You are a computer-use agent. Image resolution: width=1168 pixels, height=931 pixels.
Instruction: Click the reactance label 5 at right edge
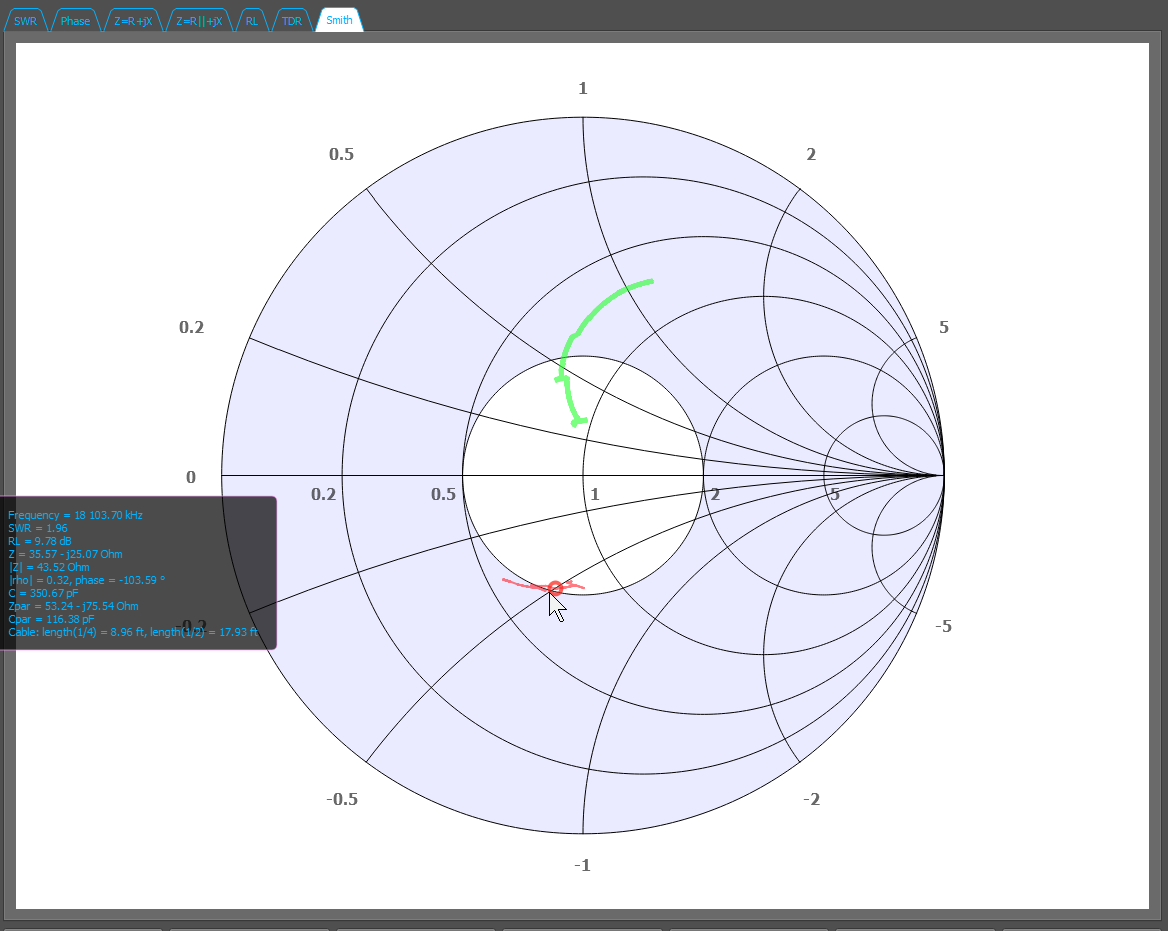(x=944, y=327)
